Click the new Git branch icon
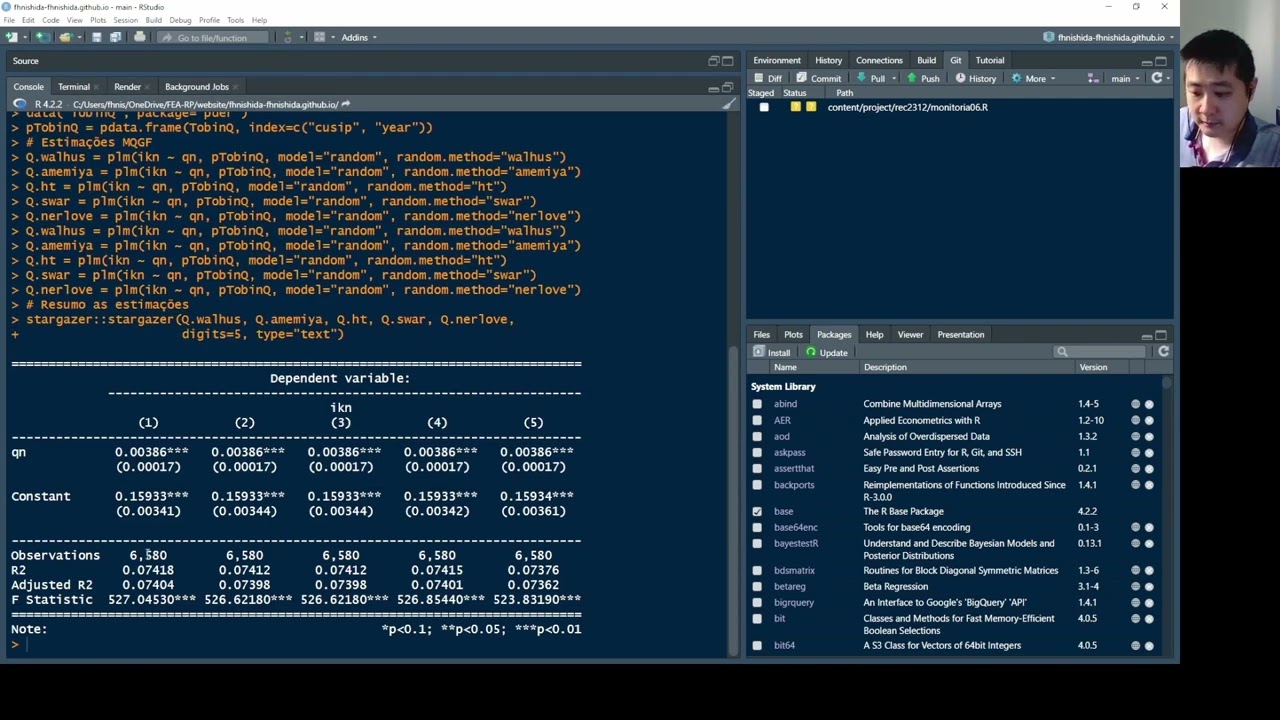Viewport: 1280px width, 720px height. click(x=1093, y=78)
